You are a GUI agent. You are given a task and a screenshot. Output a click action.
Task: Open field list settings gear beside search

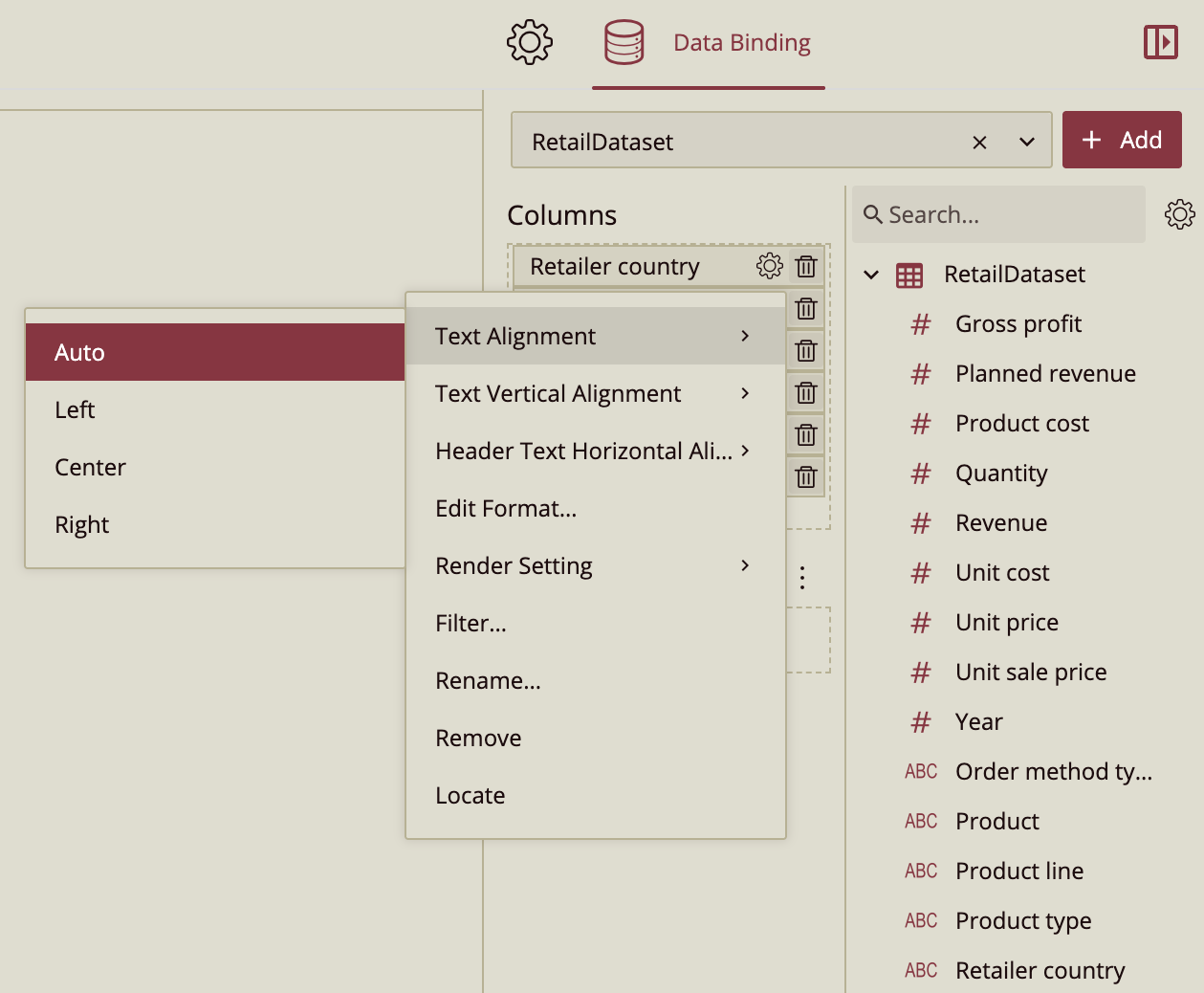[x=1180, y=214]
